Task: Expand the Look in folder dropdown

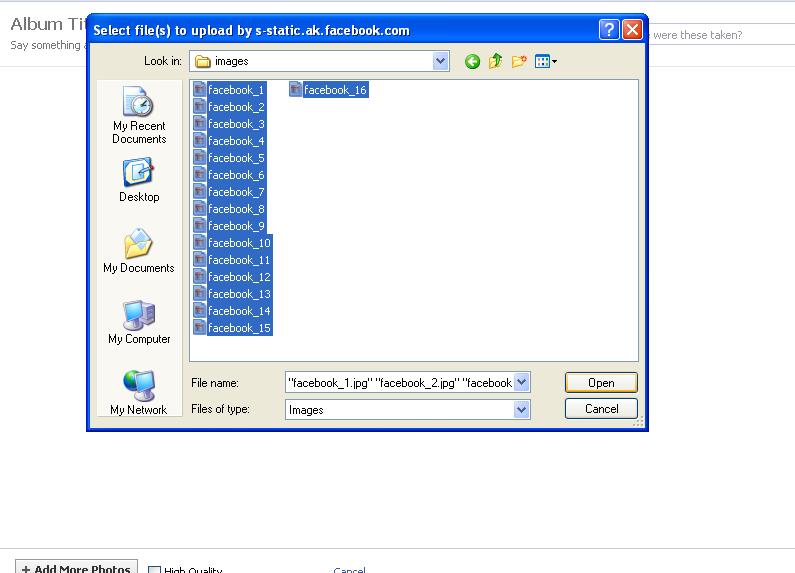Action: coord(440,61)
